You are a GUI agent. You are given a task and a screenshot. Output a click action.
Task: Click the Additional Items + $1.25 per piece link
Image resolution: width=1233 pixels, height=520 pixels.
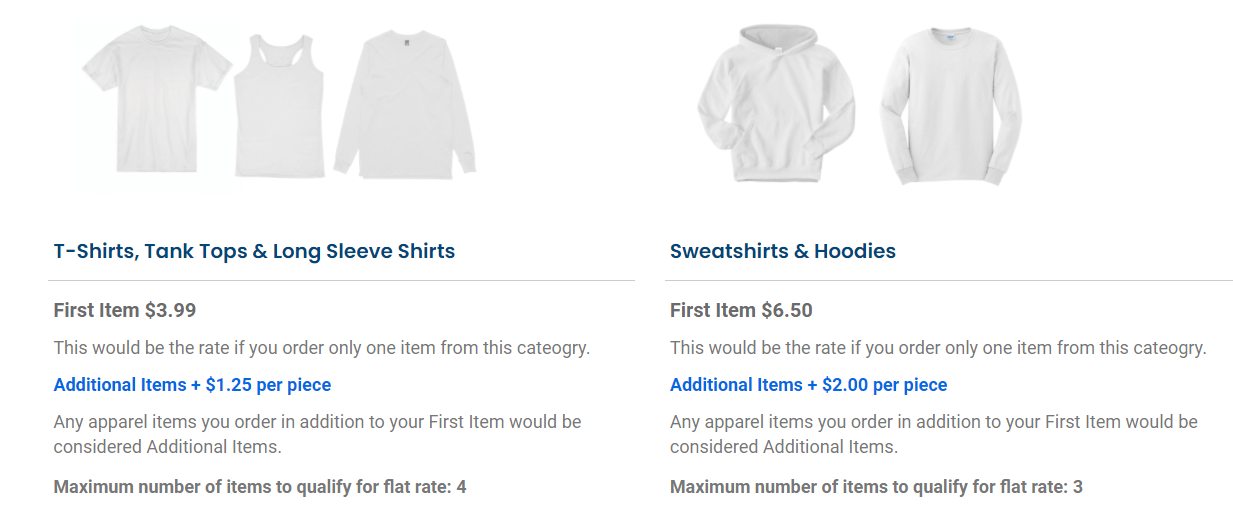pos(192,385)
